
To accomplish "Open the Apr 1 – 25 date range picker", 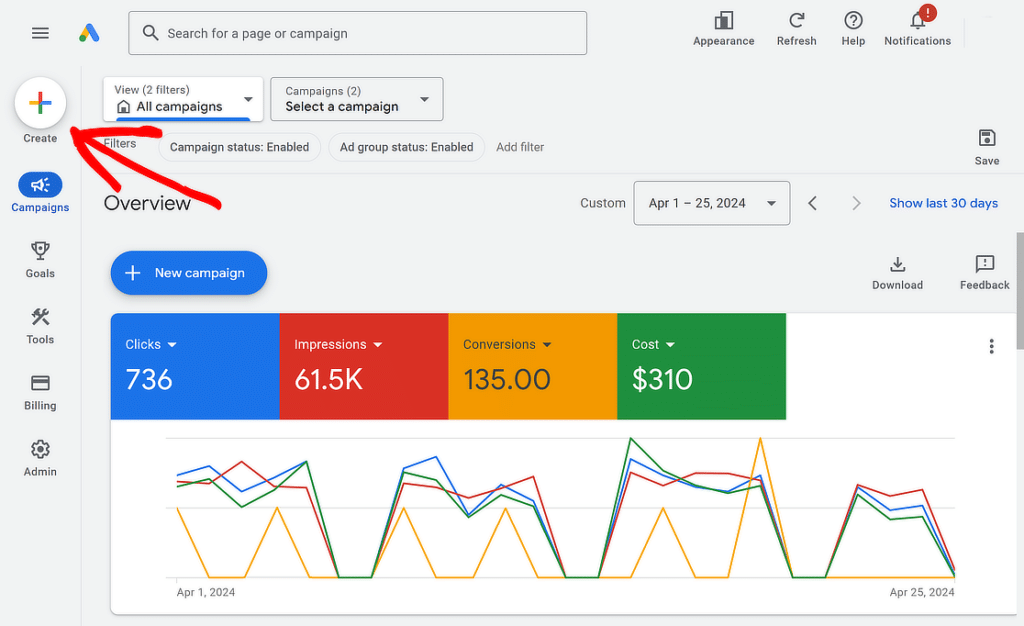I will tap(711, 202).
